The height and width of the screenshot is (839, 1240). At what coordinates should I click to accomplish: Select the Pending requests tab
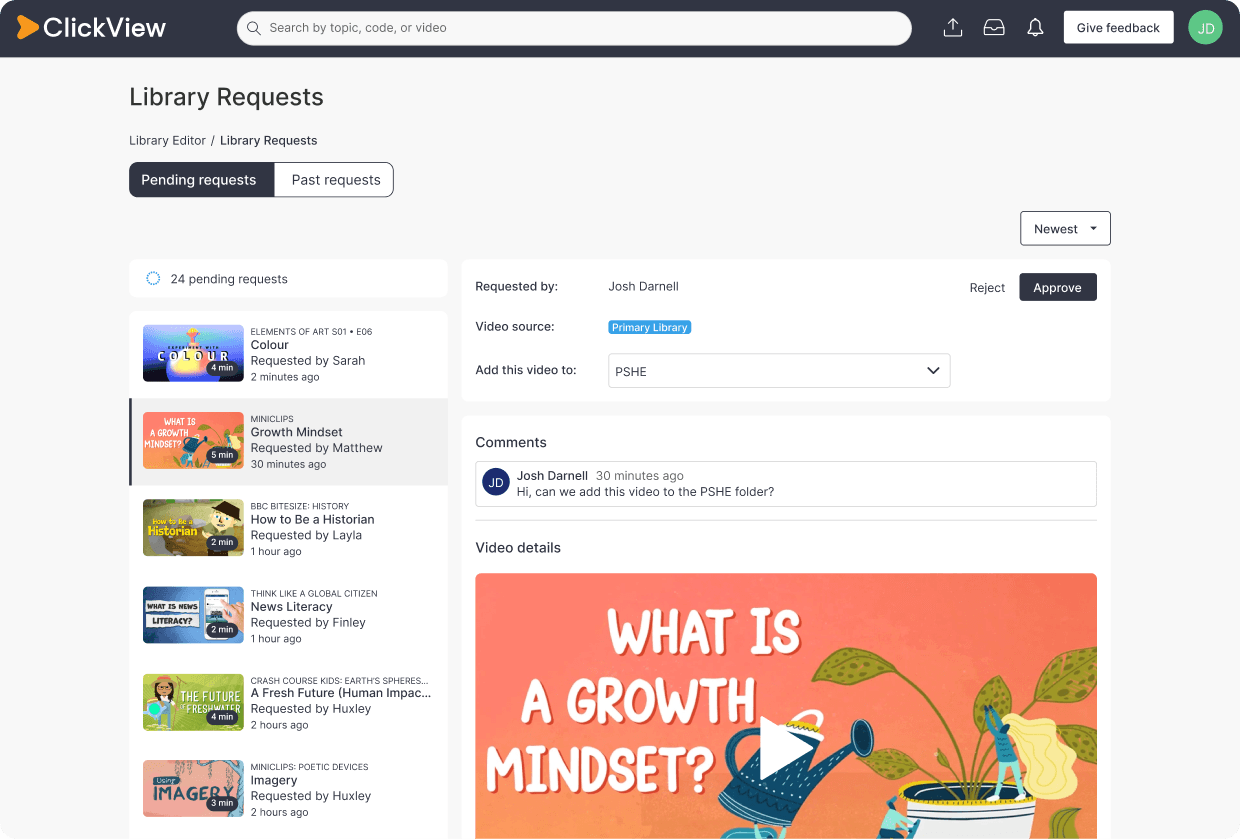point(200,180)
